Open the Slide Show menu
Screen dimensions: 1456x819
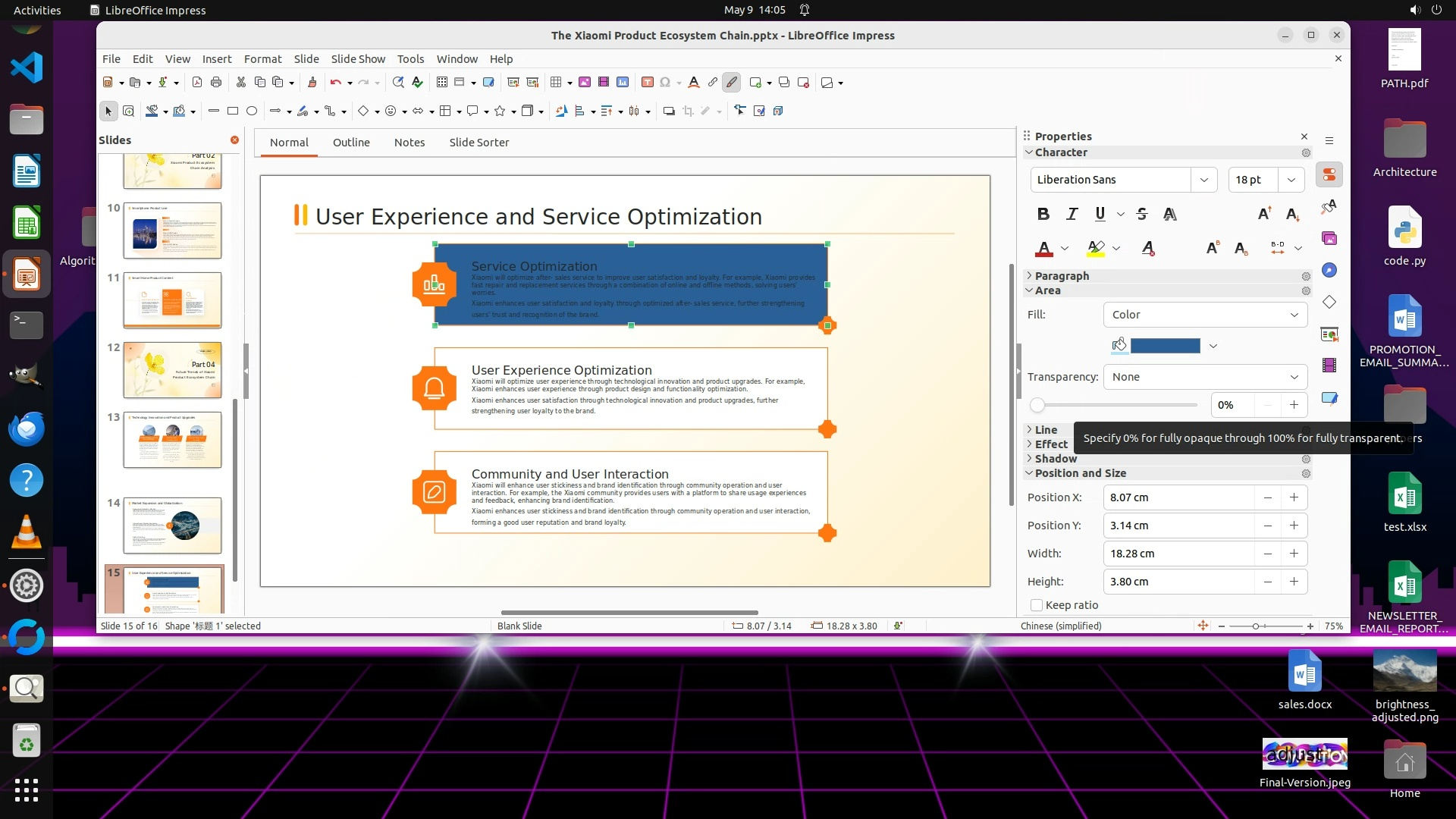click(358, 59)
